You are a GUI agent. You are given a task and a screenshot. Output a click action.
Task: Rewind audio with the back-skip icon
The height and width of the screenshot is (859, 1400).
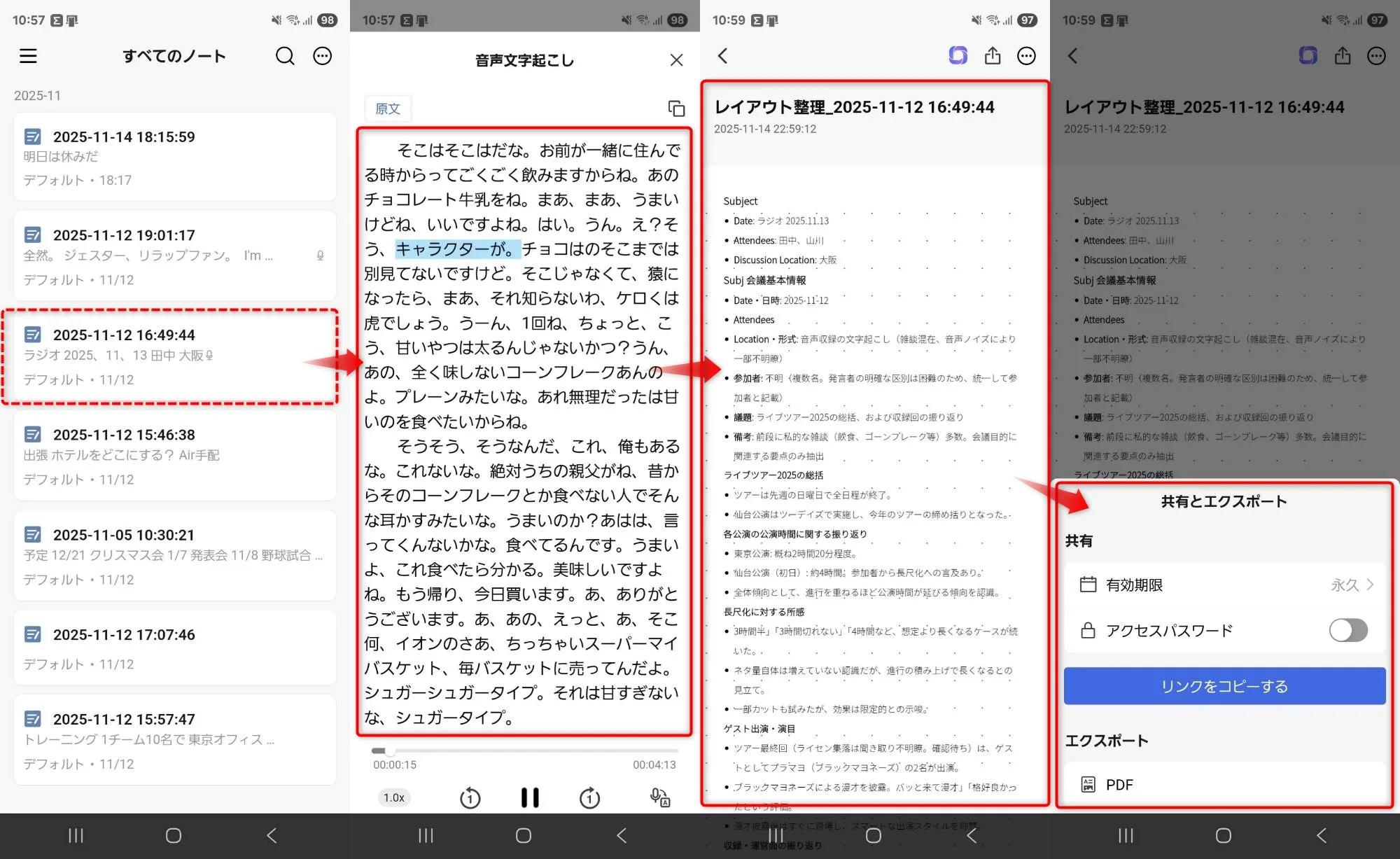tap(470, 798)
